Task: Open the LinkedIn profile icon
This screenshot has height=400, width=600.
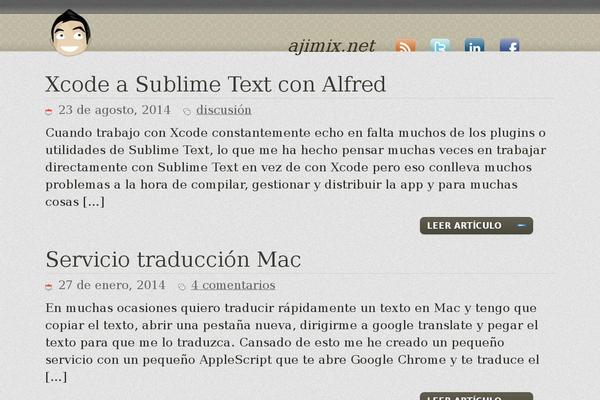Action: (474, 46)
